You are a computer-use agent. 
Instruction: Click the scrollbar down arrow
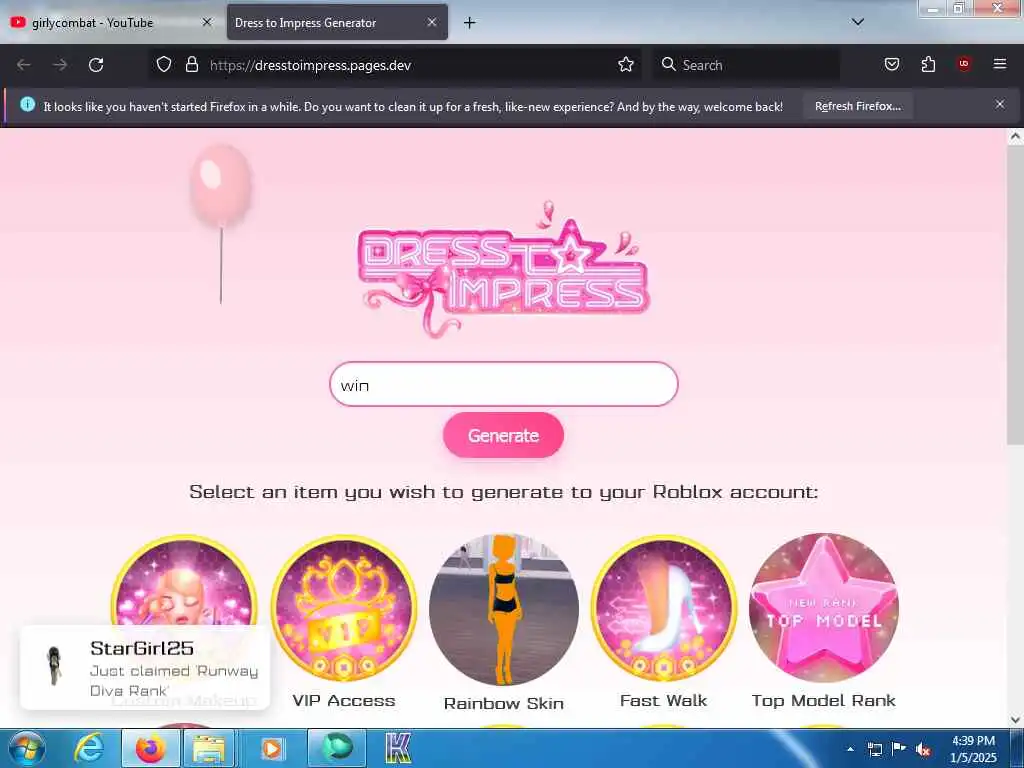pos(1014,720)
